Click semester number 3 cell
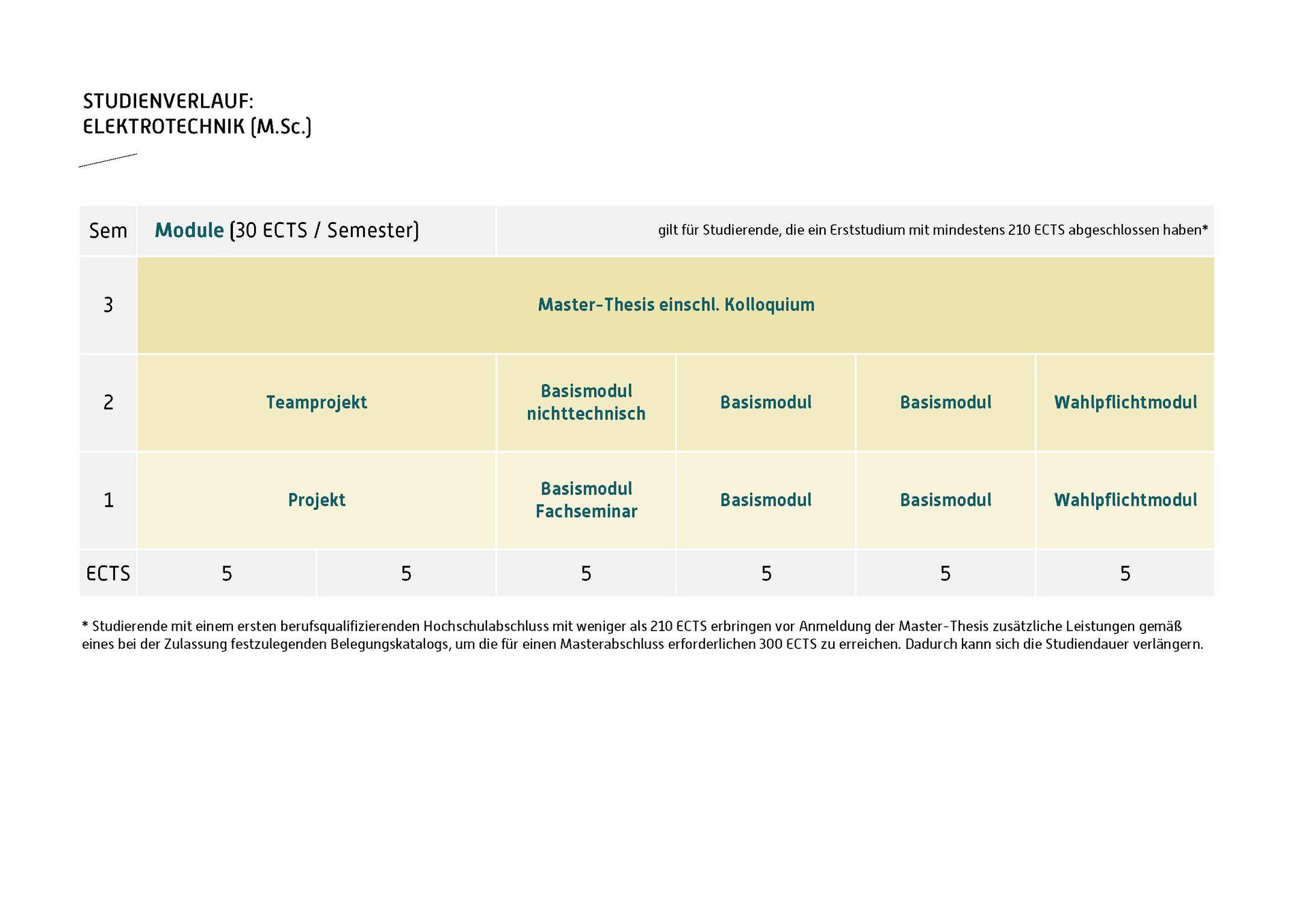Screen dimensions: 1308x924 [108, 305]
